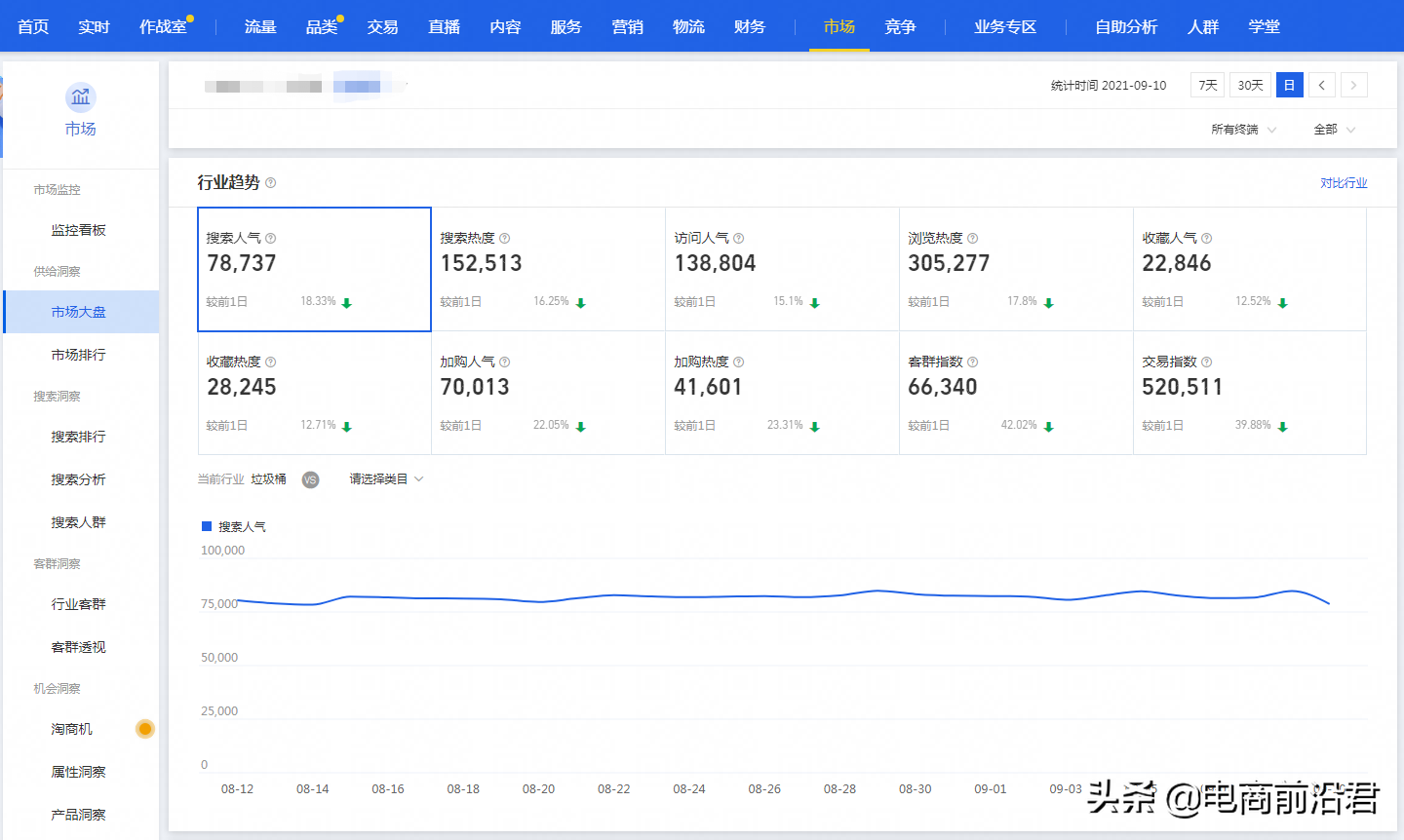Go to next date with right arrow
This screenshot has width=1404, height=840.
click(1354, 86)
